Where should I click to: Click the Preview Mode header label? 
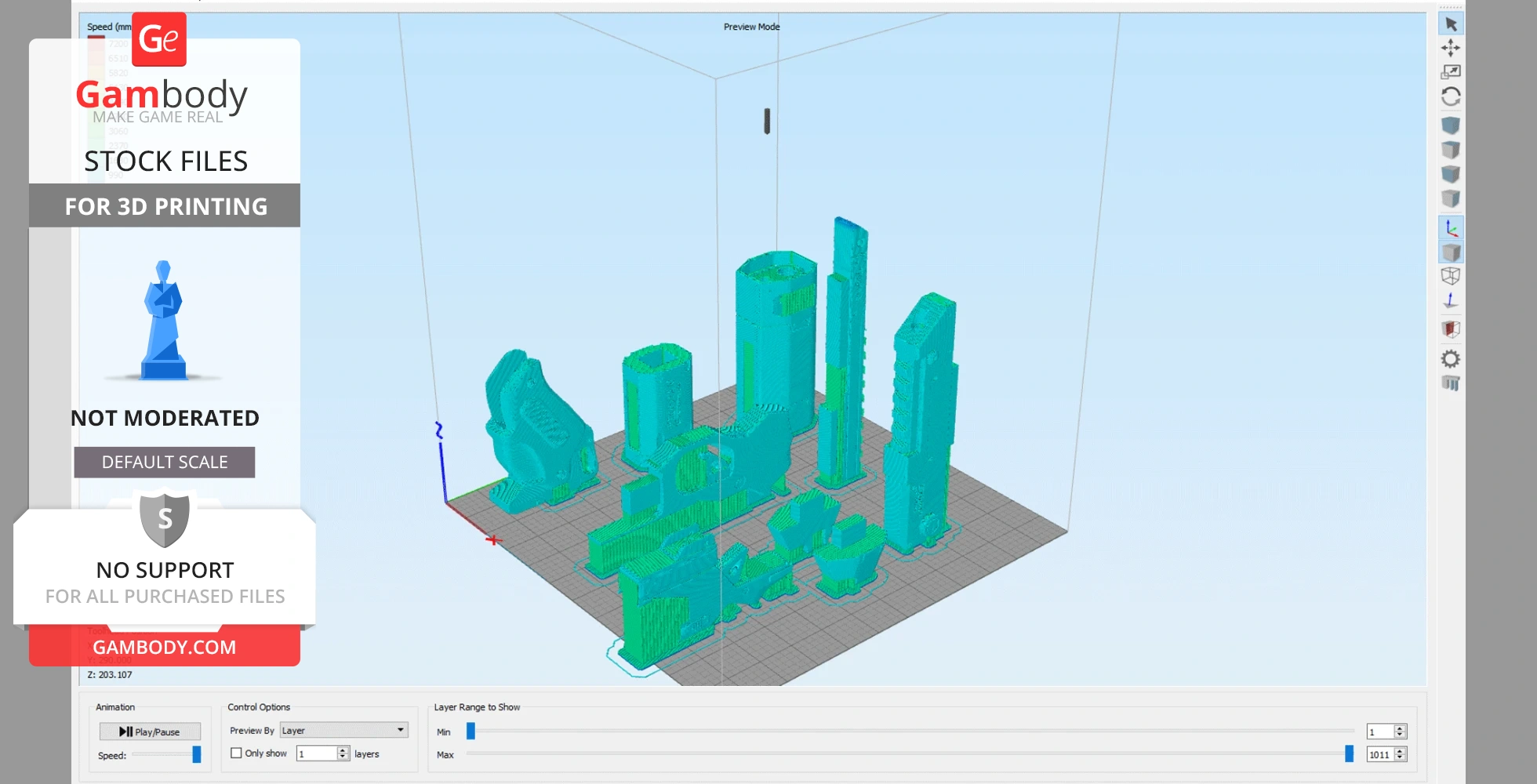751,26
